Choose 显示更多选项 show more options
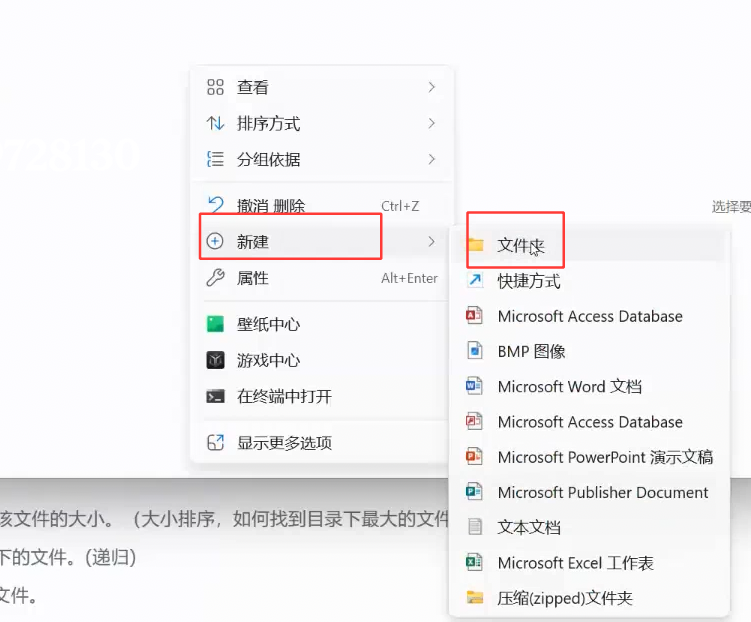This screenshot has width=751, height=622. coord(321,442)
